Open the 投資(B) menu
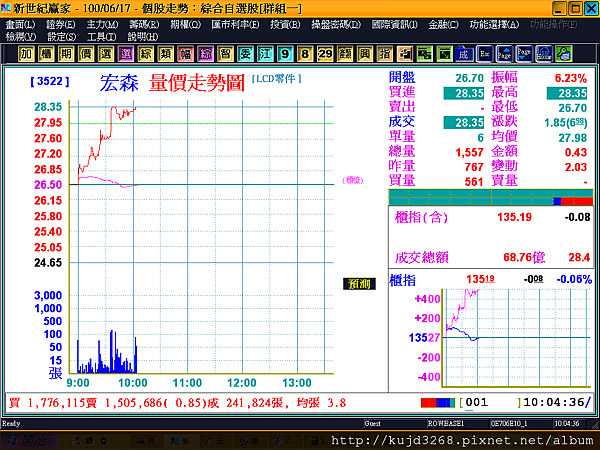600x450 pixels. point(285,24)
